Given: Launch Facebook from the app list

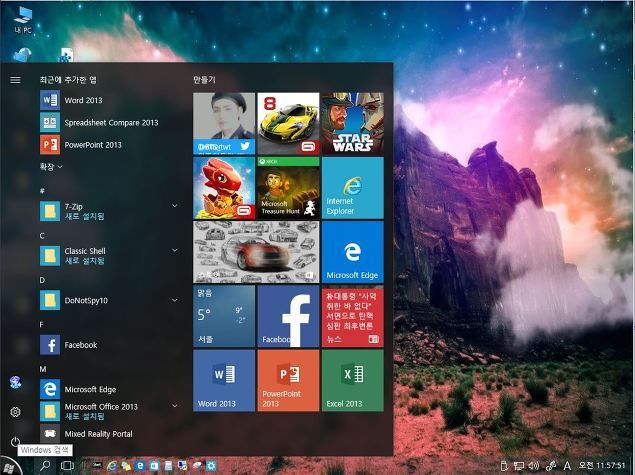Looking at the screenshot, I should (109, 345).
